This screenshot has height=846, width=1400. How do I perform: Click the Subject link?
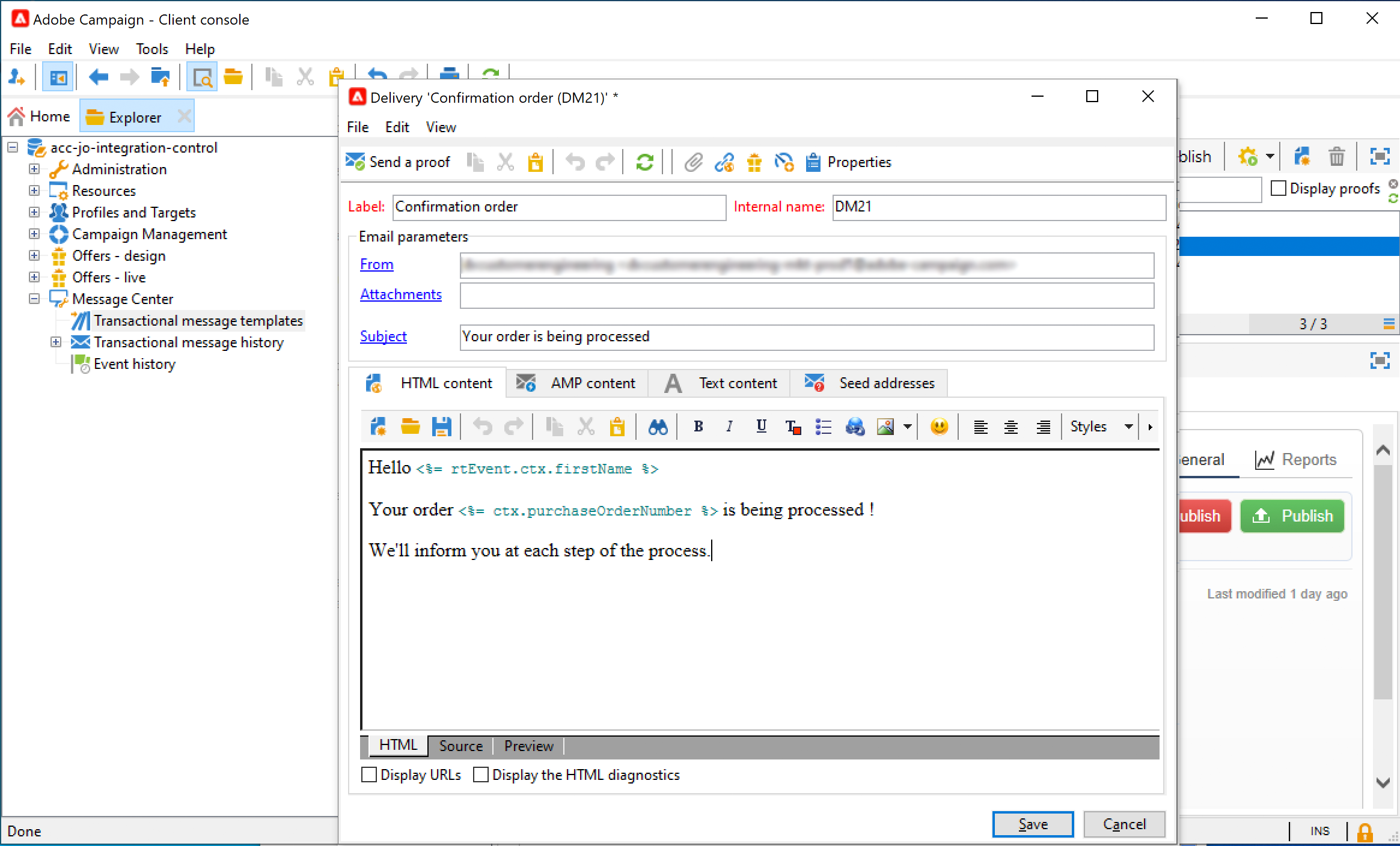click(383, 336)
